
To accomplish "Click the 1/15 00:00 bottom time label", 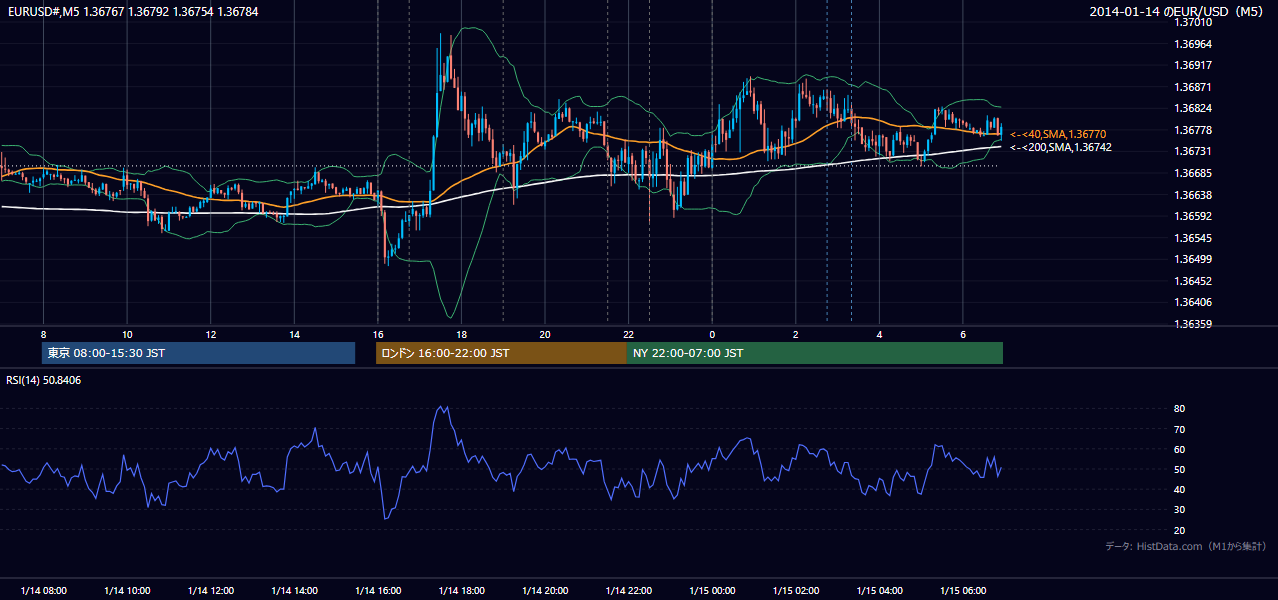I will tap(712, 590).
